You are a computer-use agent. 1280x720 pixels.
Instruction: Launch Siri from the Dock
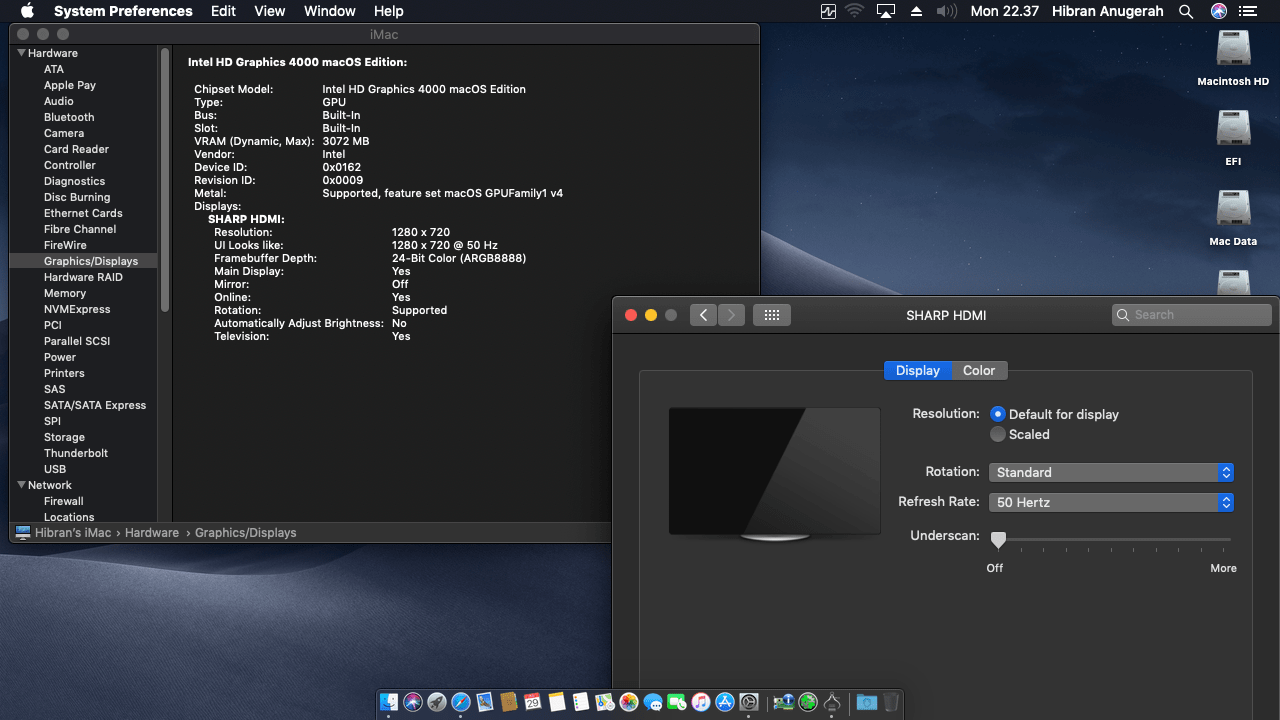point(413,703)
